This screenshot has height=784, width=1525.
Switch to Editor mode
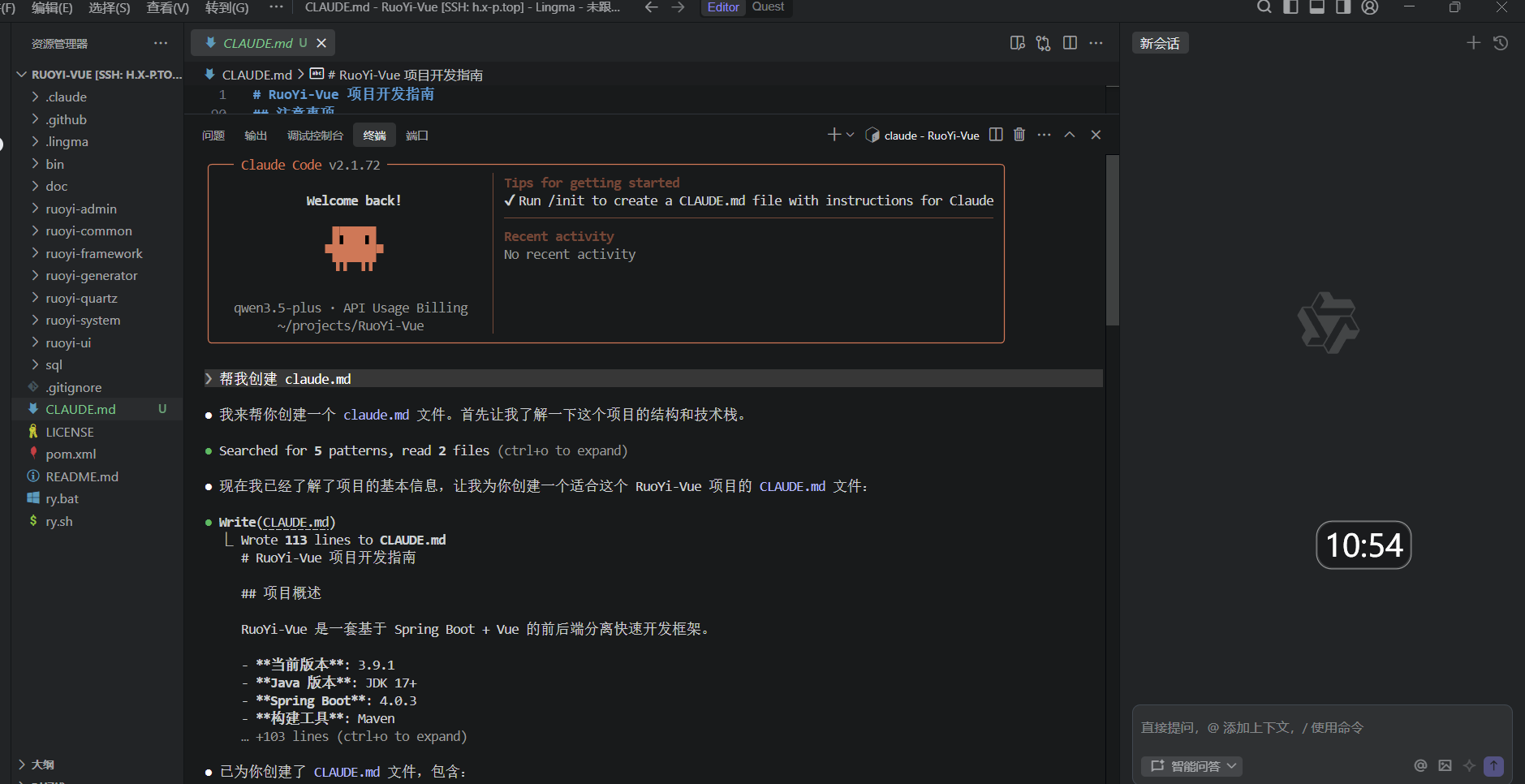coord(723,7)
